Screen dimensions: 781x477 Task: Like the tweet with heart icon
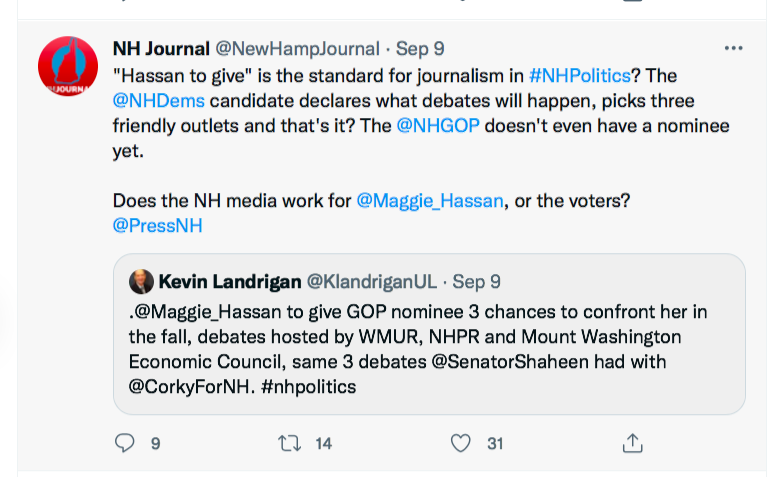(460, 443)
